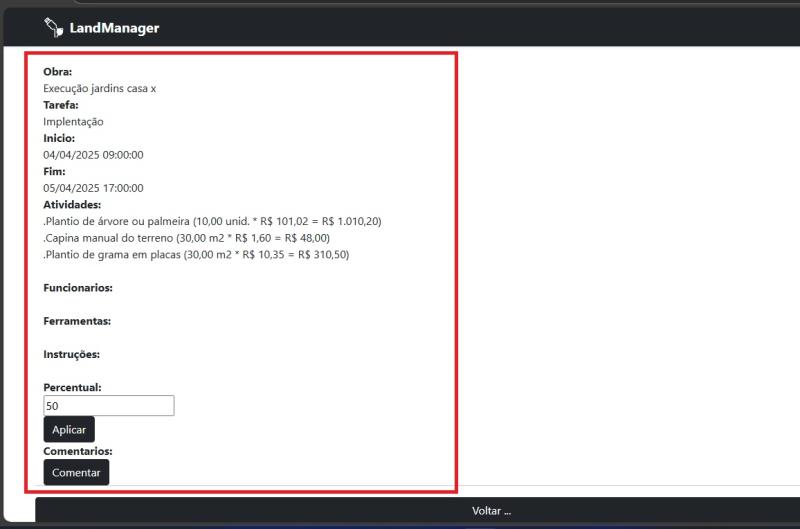800x529 pixels.
Task: Click the start date 04/04/2025 09:00:00
Action: coord(93,155)
